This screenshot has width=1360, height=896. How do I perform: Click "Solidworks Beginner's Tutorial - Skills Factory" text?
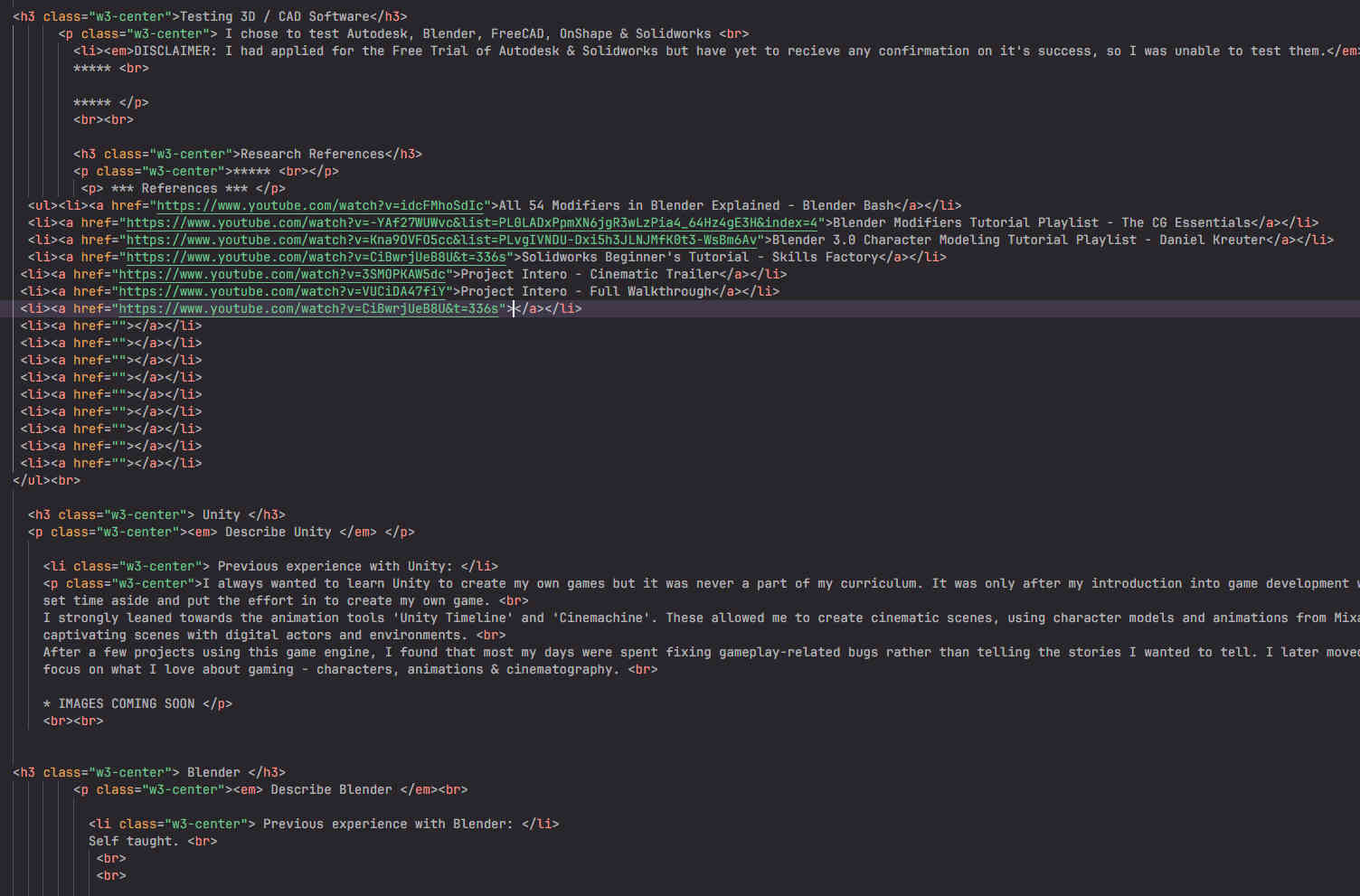(699, 257)
